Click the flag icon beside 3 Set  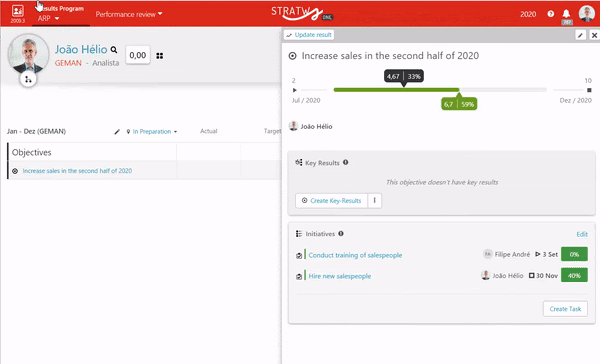click(x=538, y=254)
